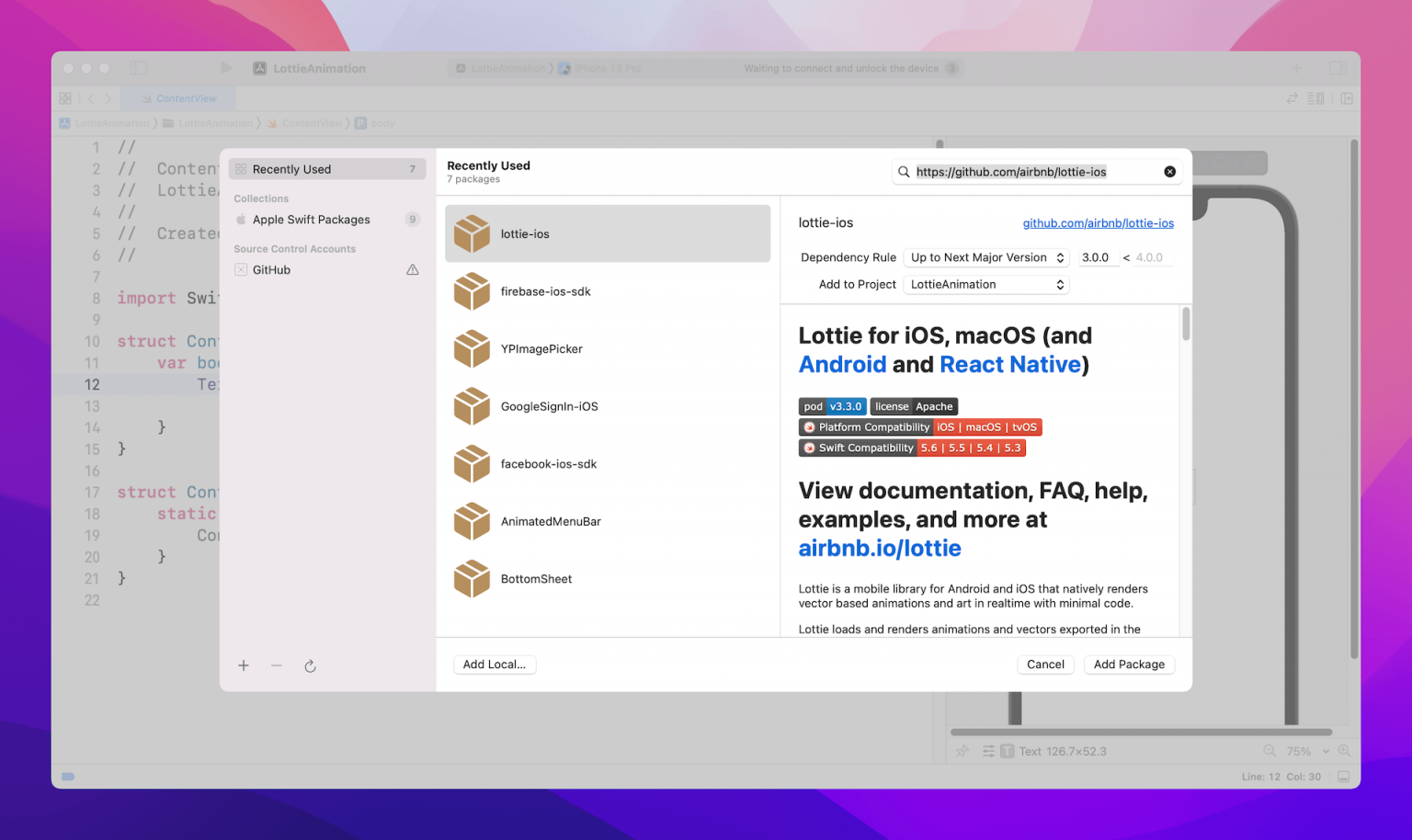The image size is (1412, 840).
Task: Click the GitHub account warning triangle
Action: [413, 270]
